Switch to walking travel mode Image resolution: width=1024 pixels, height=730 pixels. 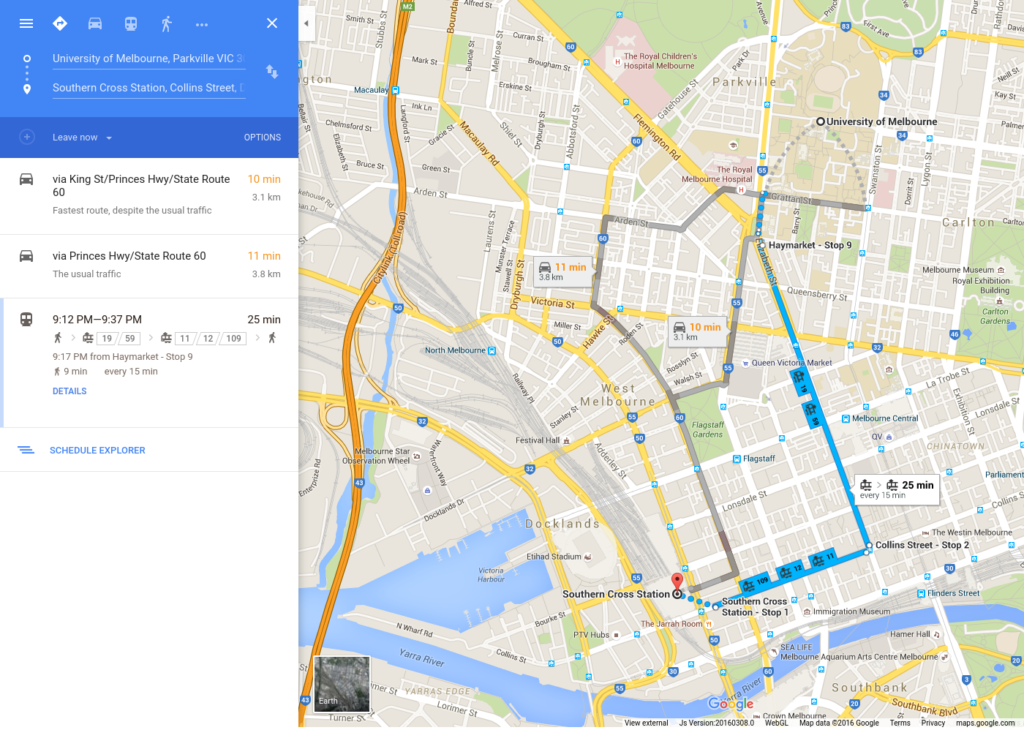coord(167,24)
